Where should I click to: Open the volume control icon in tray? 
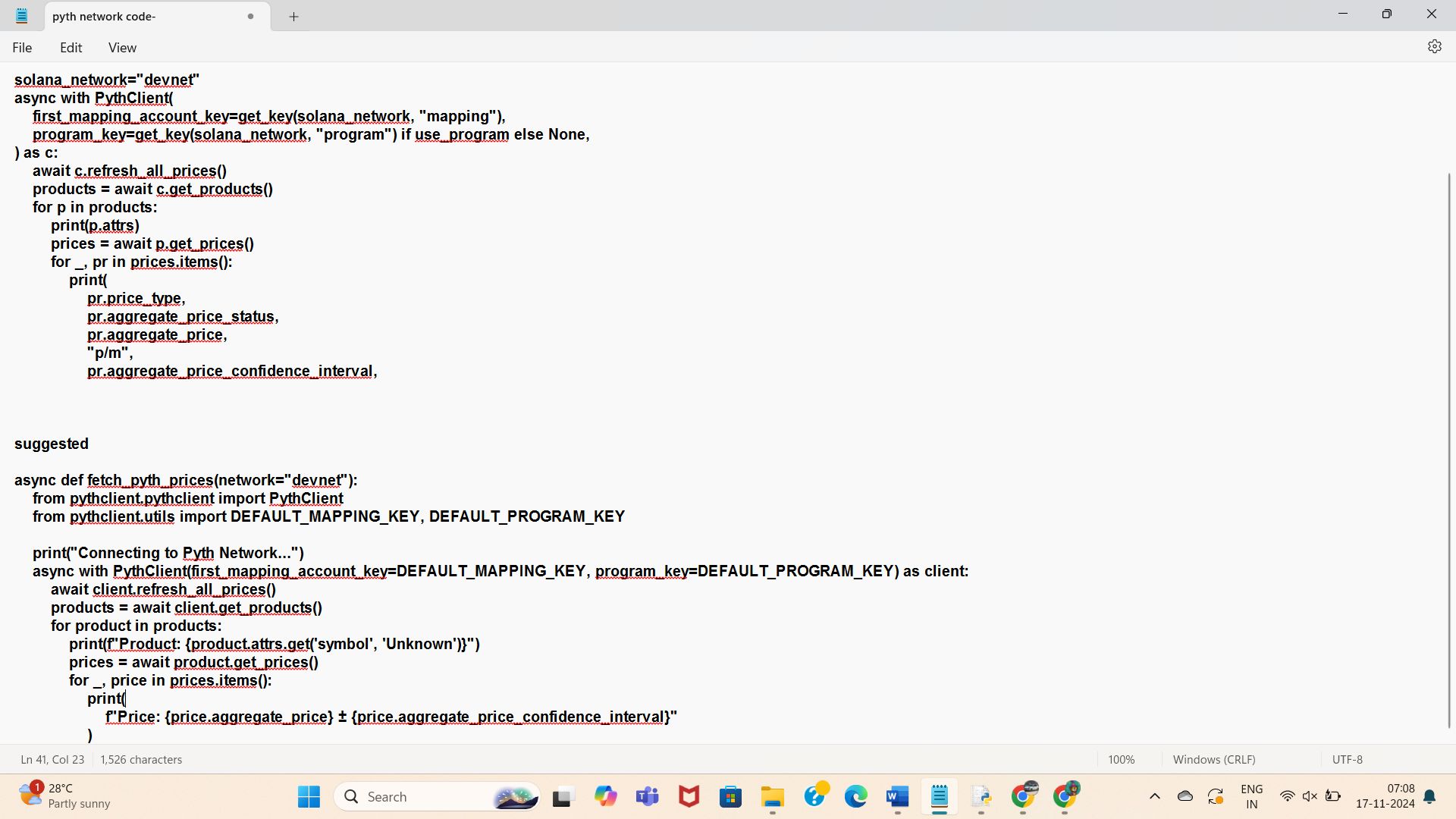(1308, 796)
